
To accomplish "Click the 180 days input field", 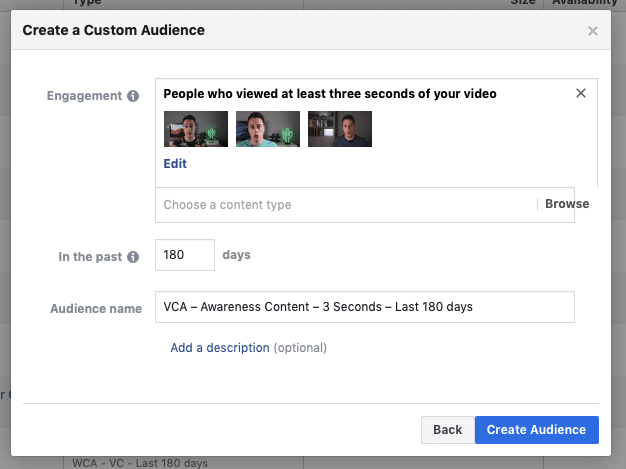I will coord(185,255).
